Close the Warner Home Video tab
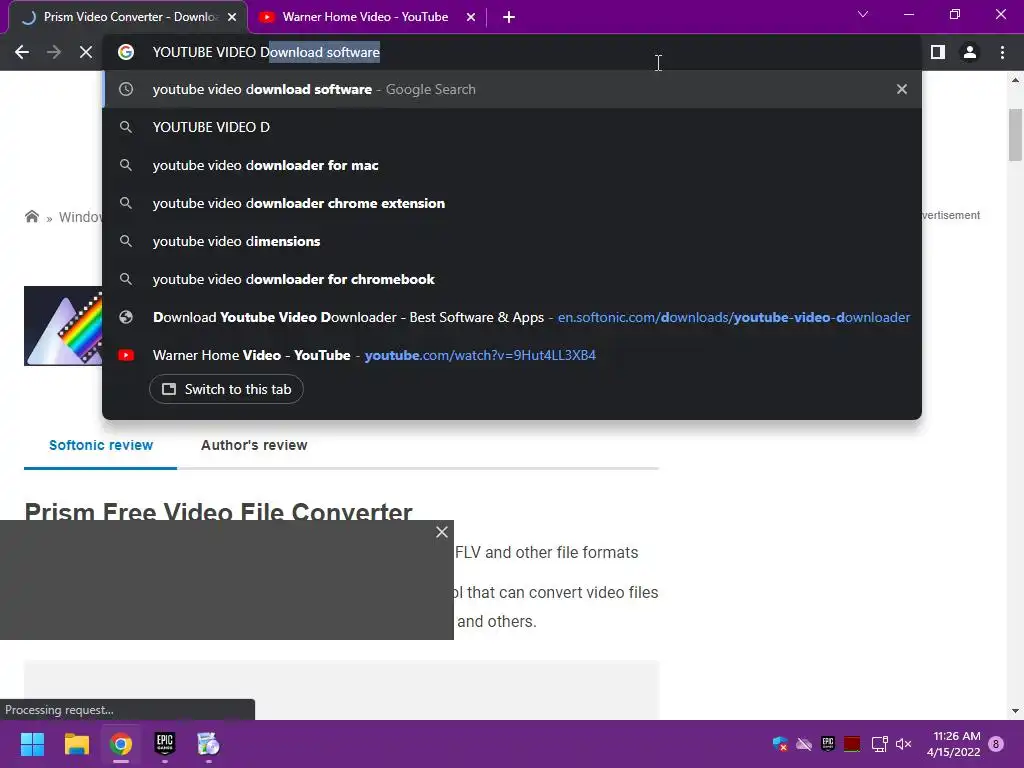 pyautogui.click(x=471, y=18)
